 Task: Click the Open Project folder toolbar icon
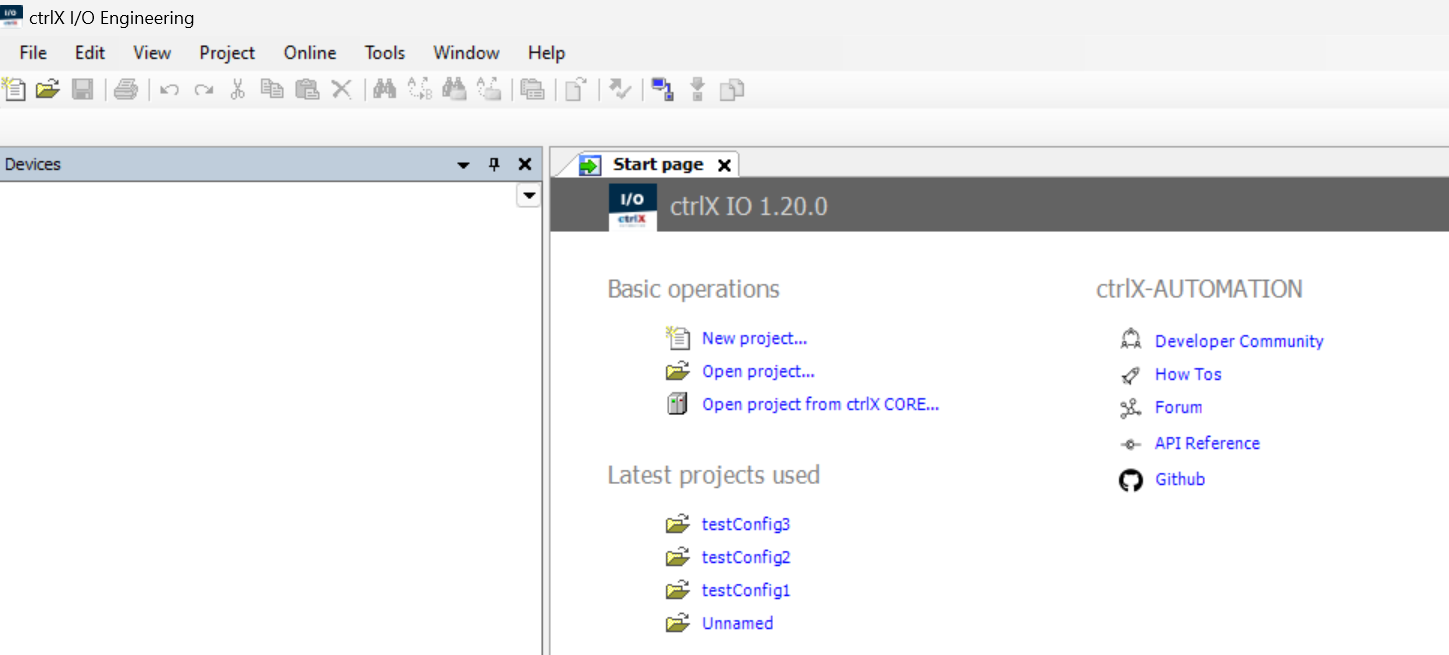[x=47, y=89]
